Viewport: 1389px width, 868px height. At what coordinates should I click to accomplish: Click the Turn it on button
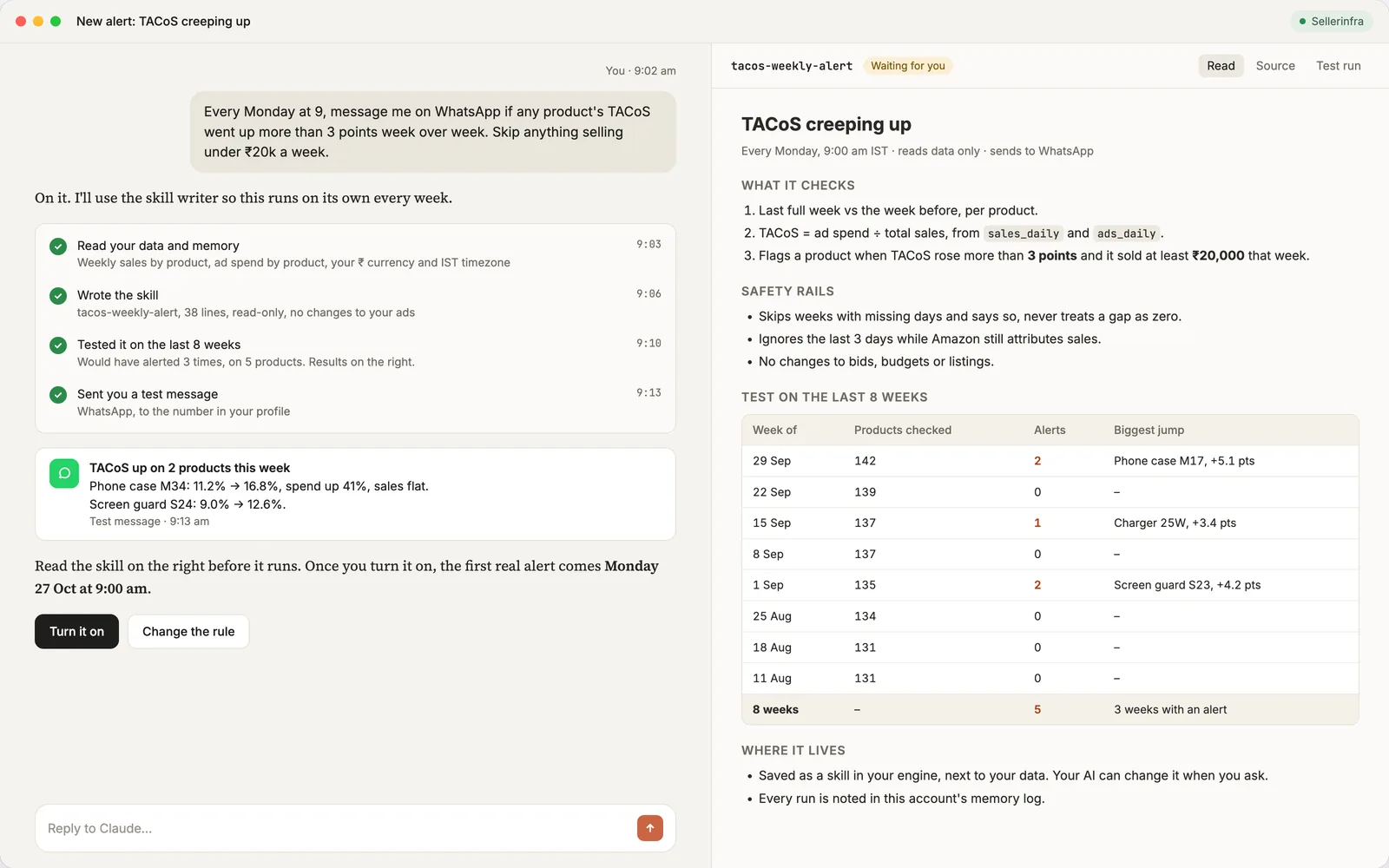pos(76,631)
